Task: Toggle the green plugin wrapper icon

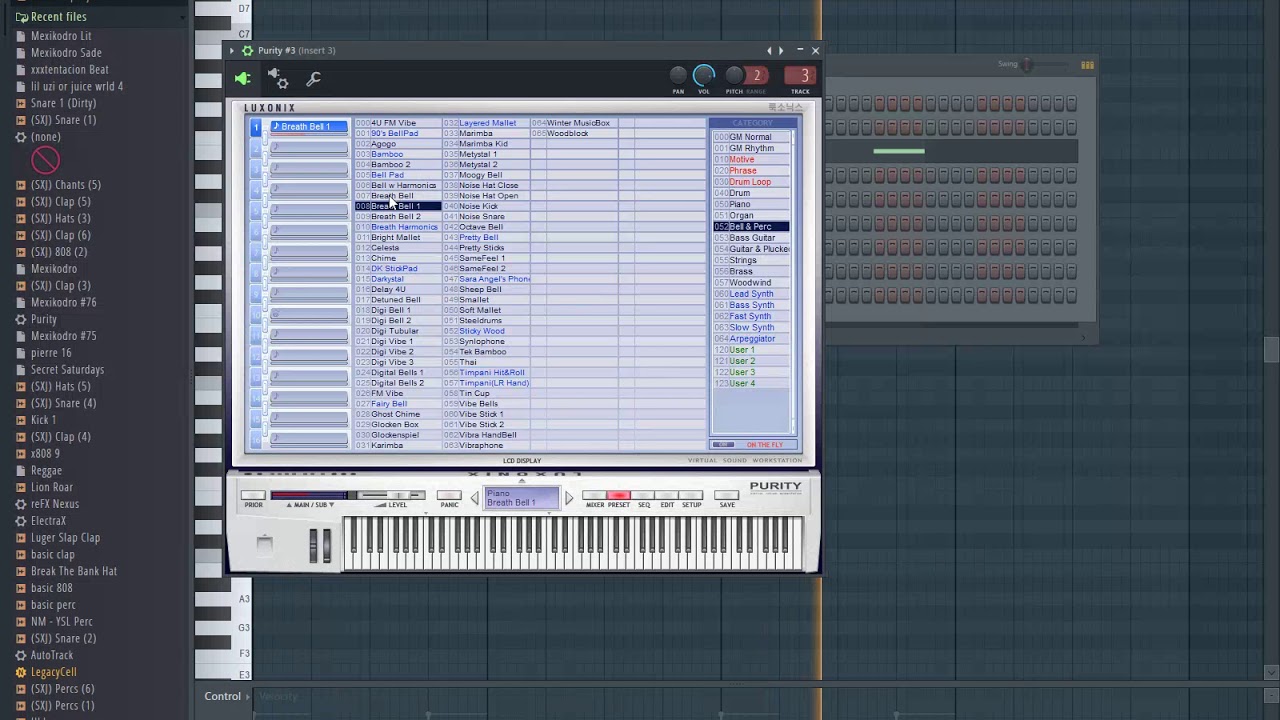Action: point(242,79)
